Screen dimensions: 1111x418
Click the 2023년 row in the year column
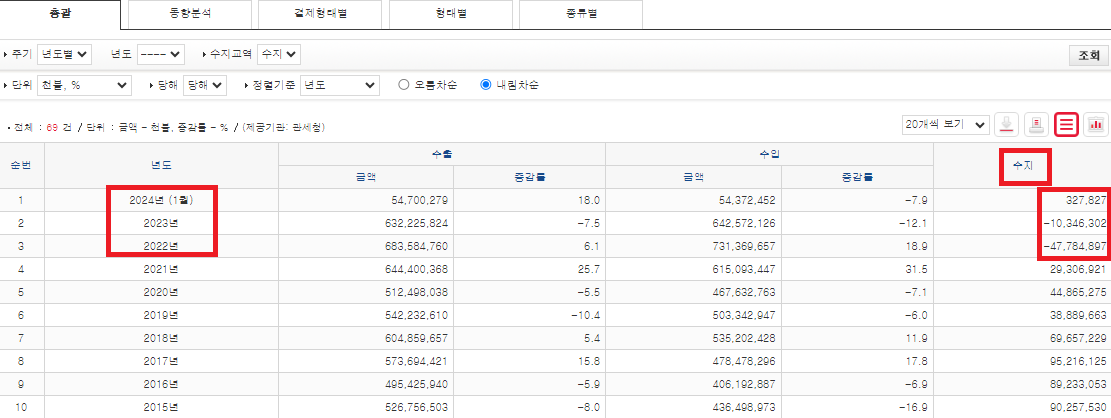pyautogui.click(x=160, y=223)
